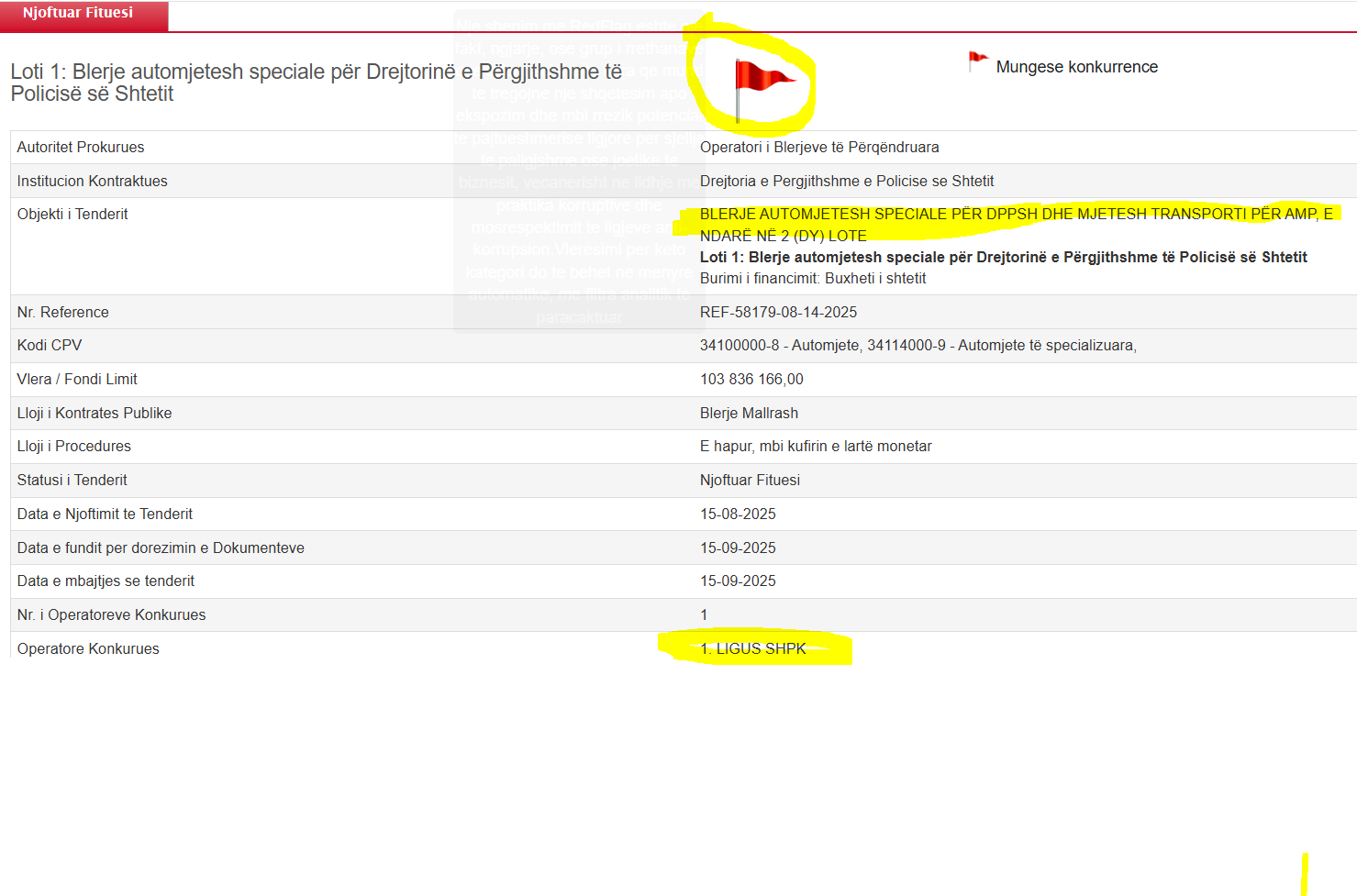Screen dimensions: 1357x896
Task: Click the small flag beside Mungese konkurrence
Action: tap(978, 62)
